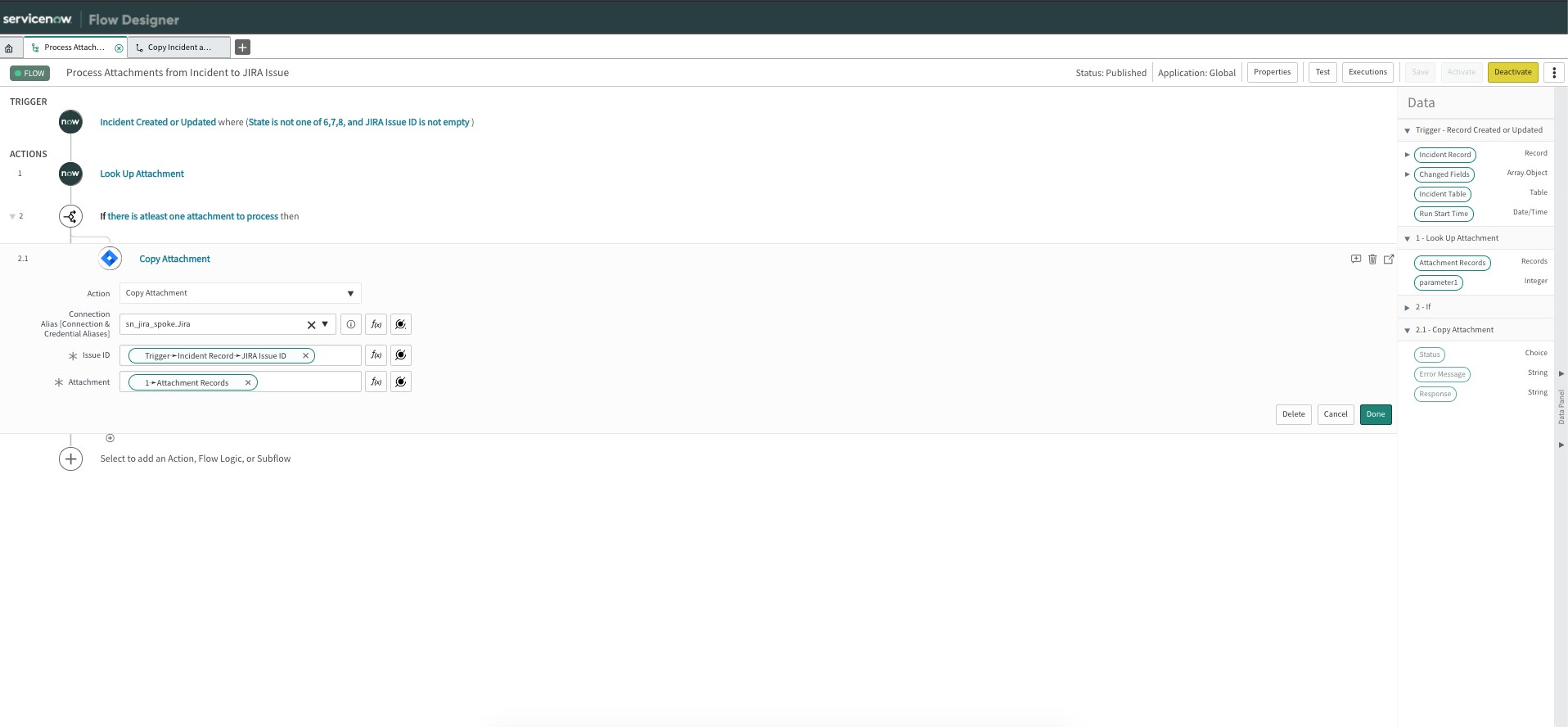
Task: Click the Issue ID input field
Action: click(x=240, y=355)
